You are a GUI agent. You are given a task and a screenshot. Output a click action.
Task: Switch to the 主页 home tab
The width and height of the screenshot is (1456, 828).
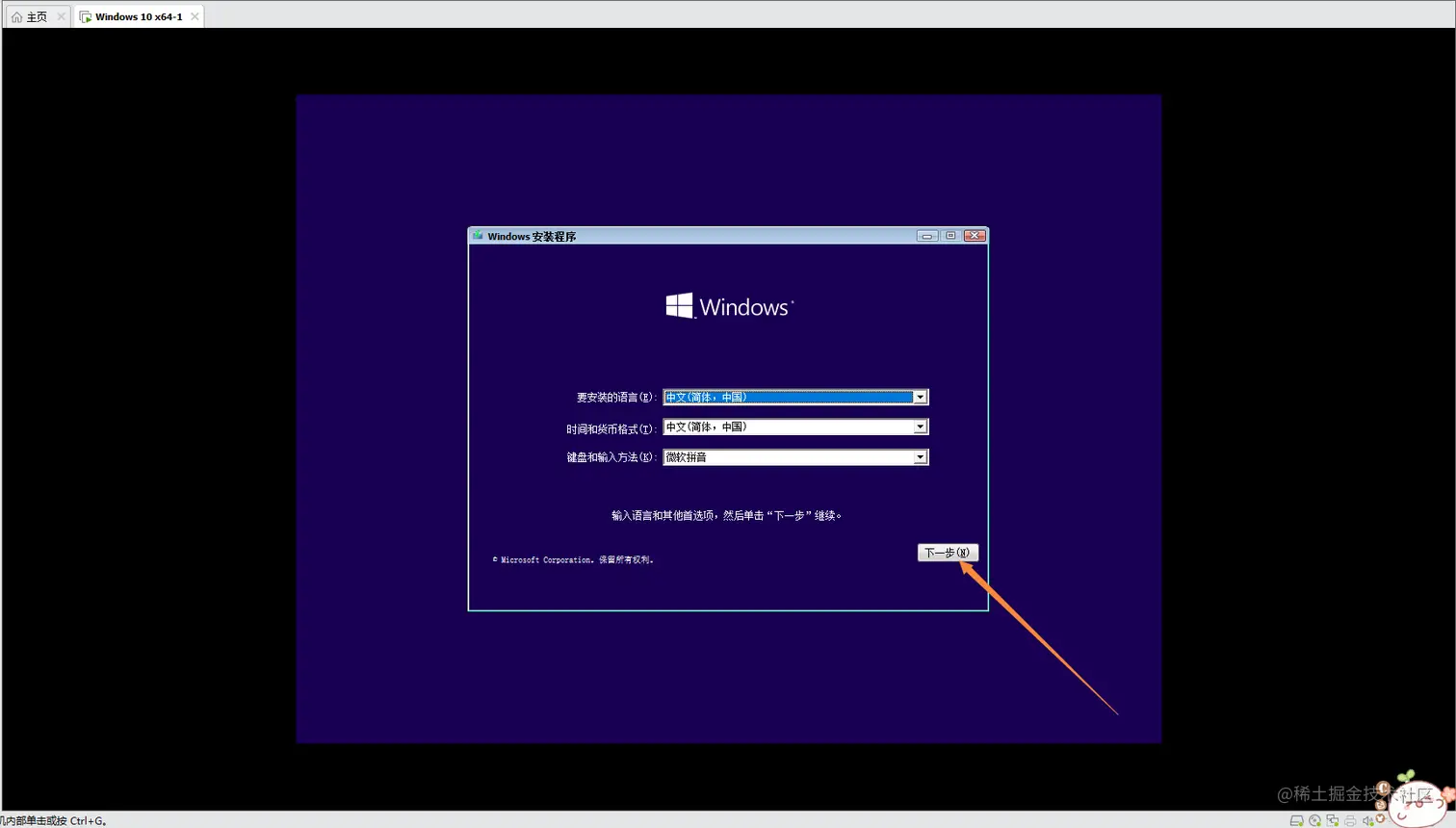pos(37,16)
